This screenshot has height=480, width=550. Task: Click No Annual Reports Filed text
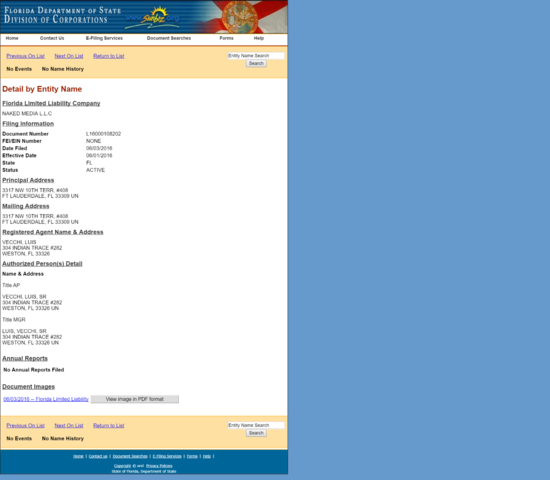click(34, 370)
